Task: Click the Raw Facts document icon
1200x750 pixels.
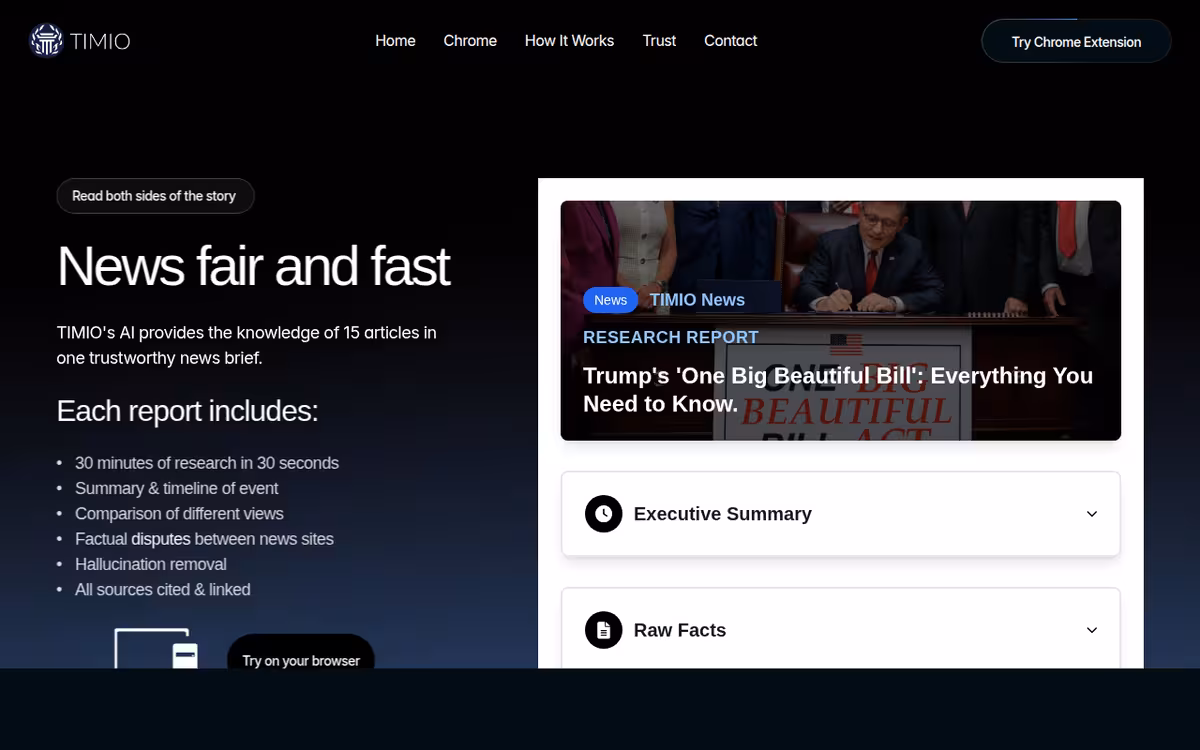Action: coord(603,630)
